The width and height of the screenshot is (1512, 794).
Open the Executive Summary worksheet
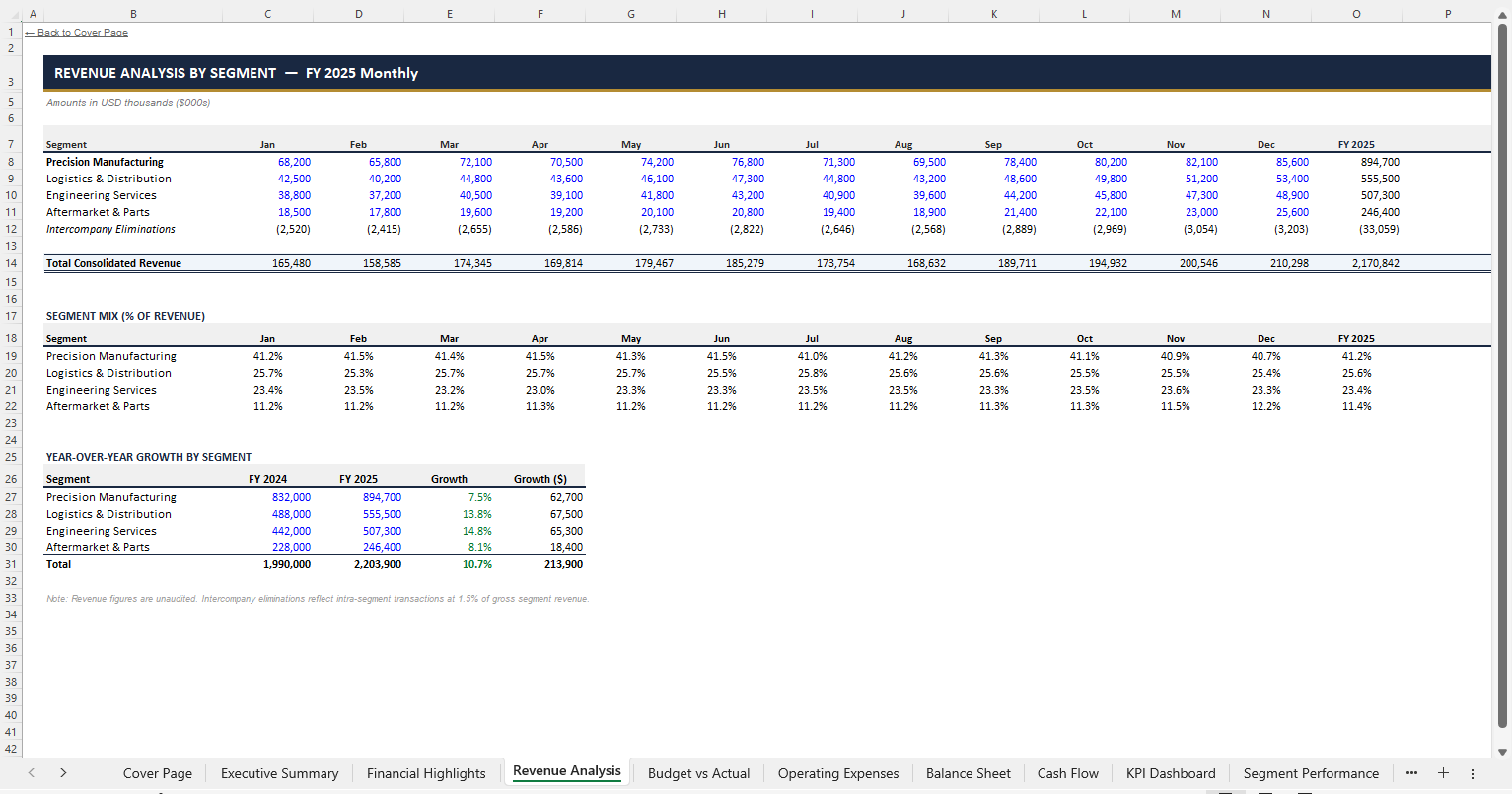pyautogui.click(x=279, y=773)
